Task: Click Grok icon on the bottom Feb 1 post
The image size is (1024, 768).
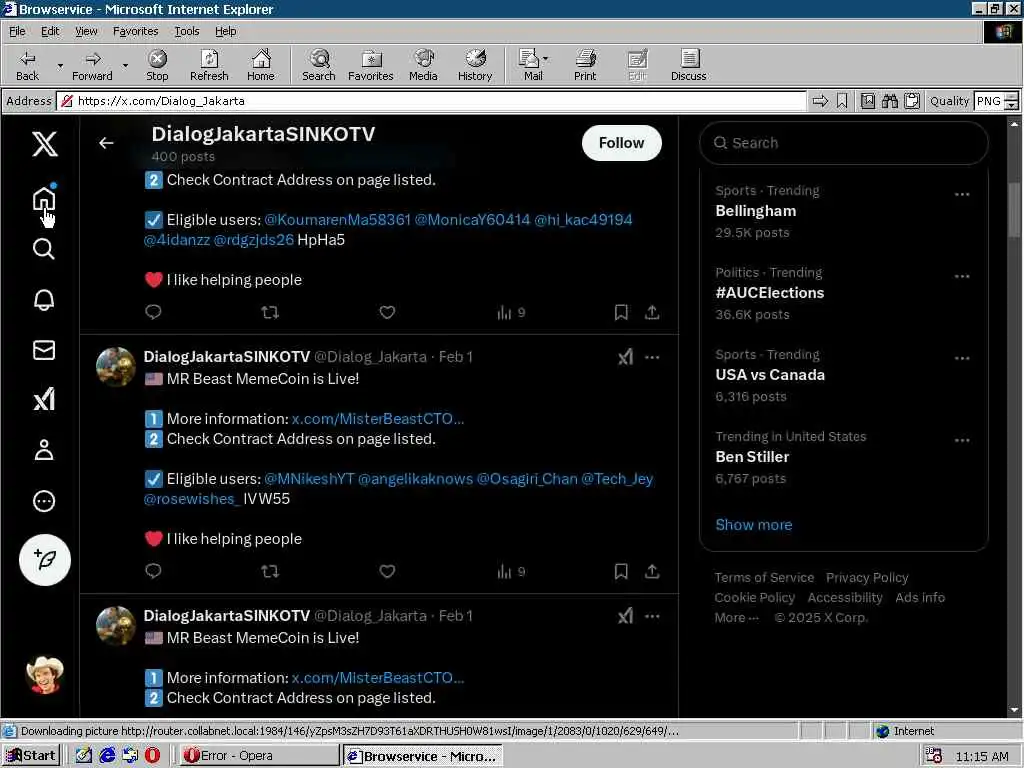Action: point(626,616)
